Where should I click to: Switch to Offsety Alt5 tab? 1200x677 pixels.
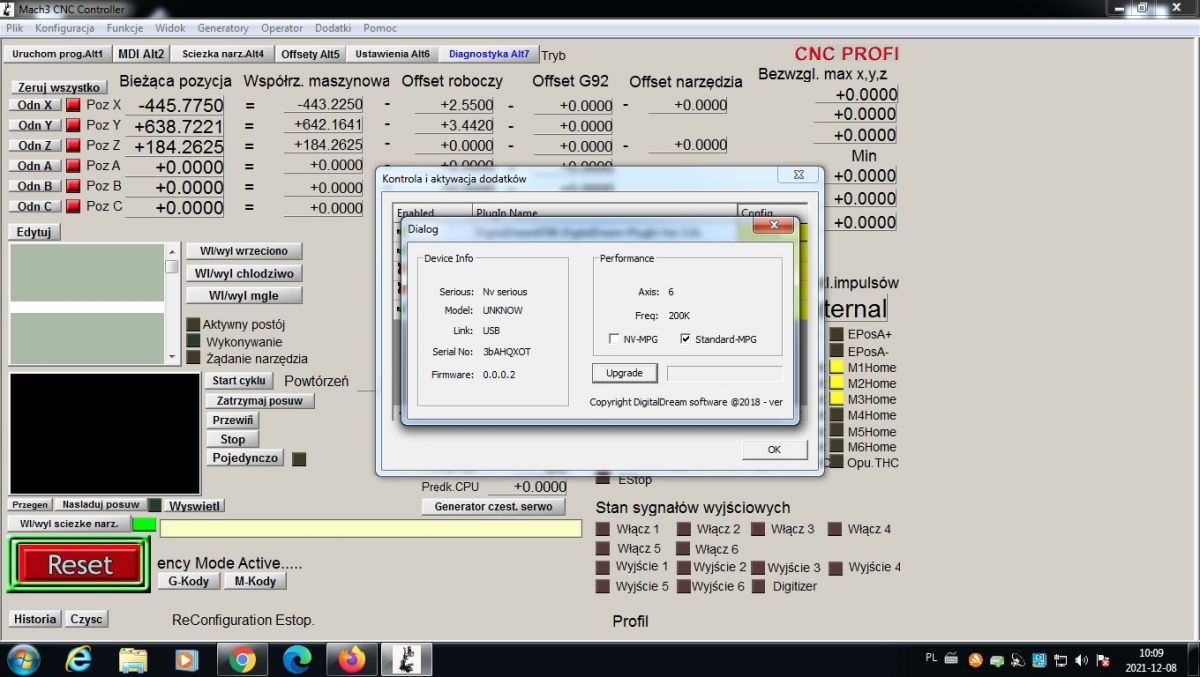[310, 54]
